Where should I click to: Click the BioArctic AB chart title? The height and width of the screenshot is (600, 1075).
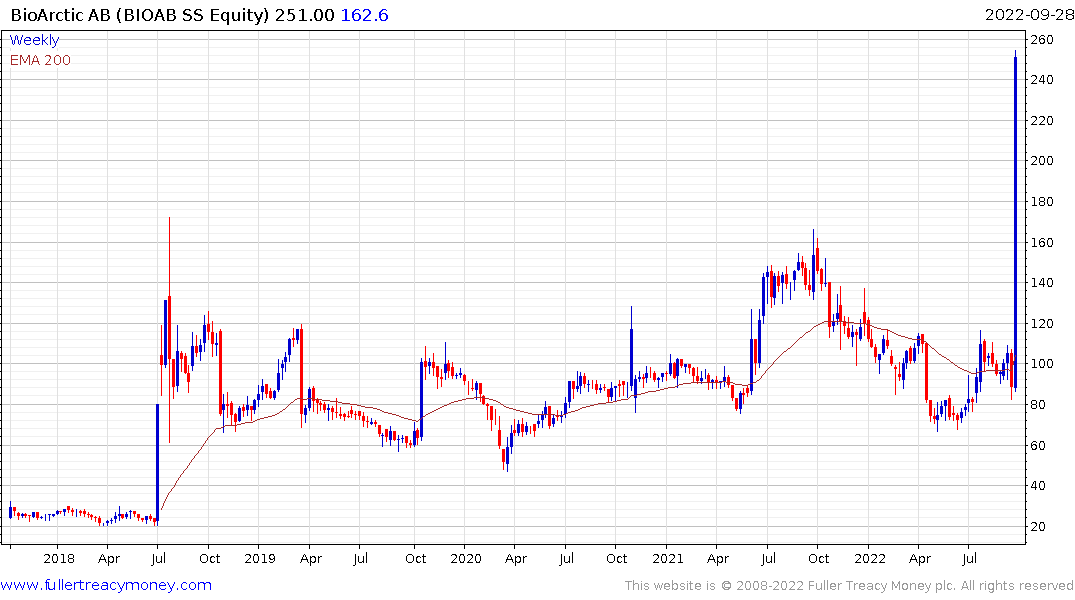pyautogui.click(x=140, y=15)
